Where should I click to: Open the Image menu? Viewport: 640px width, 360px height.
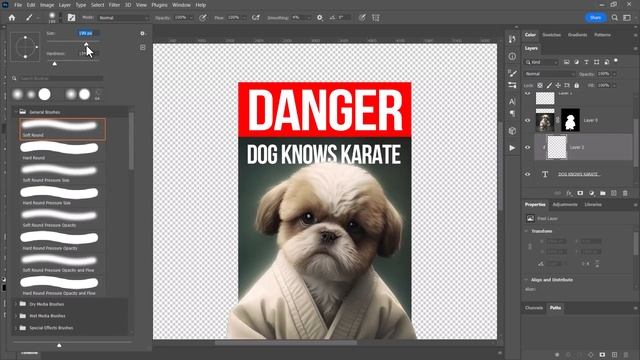tap(47, 5)
